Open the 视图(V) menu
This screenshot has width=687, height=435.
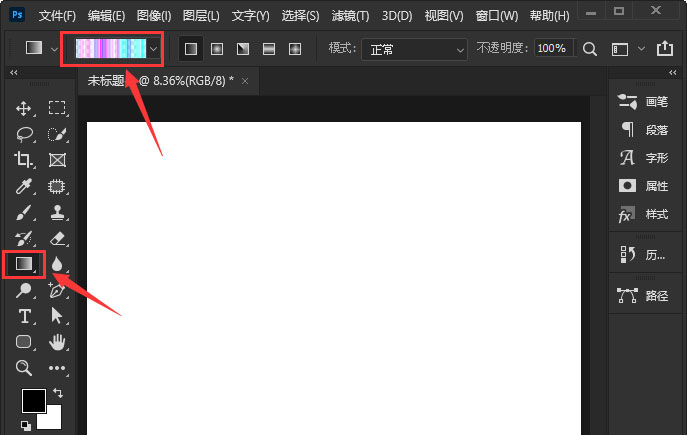pos(444,16)
